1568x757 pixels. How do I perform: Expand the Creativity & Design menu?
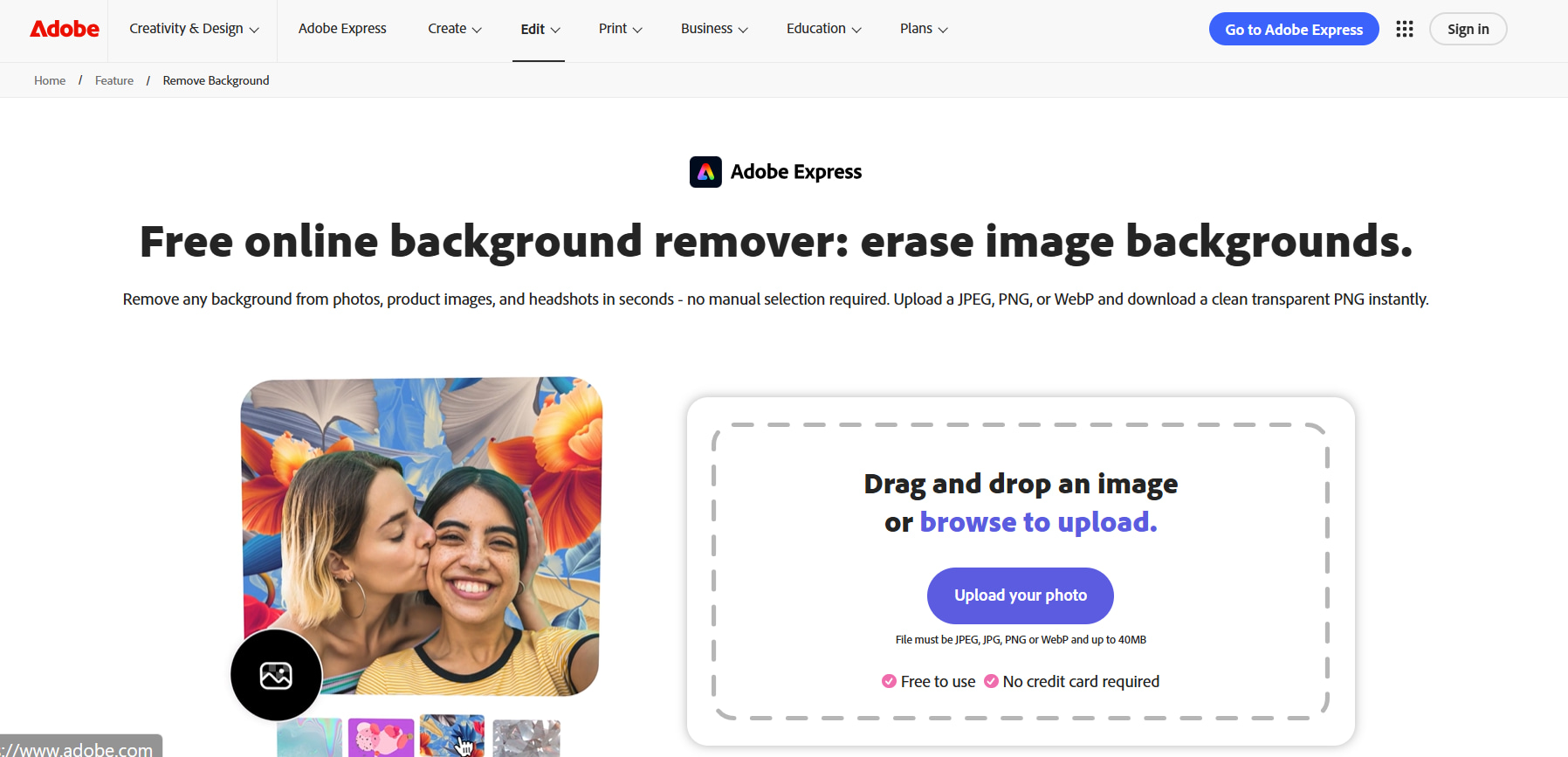pyautogui.click(x=194, y=29)
